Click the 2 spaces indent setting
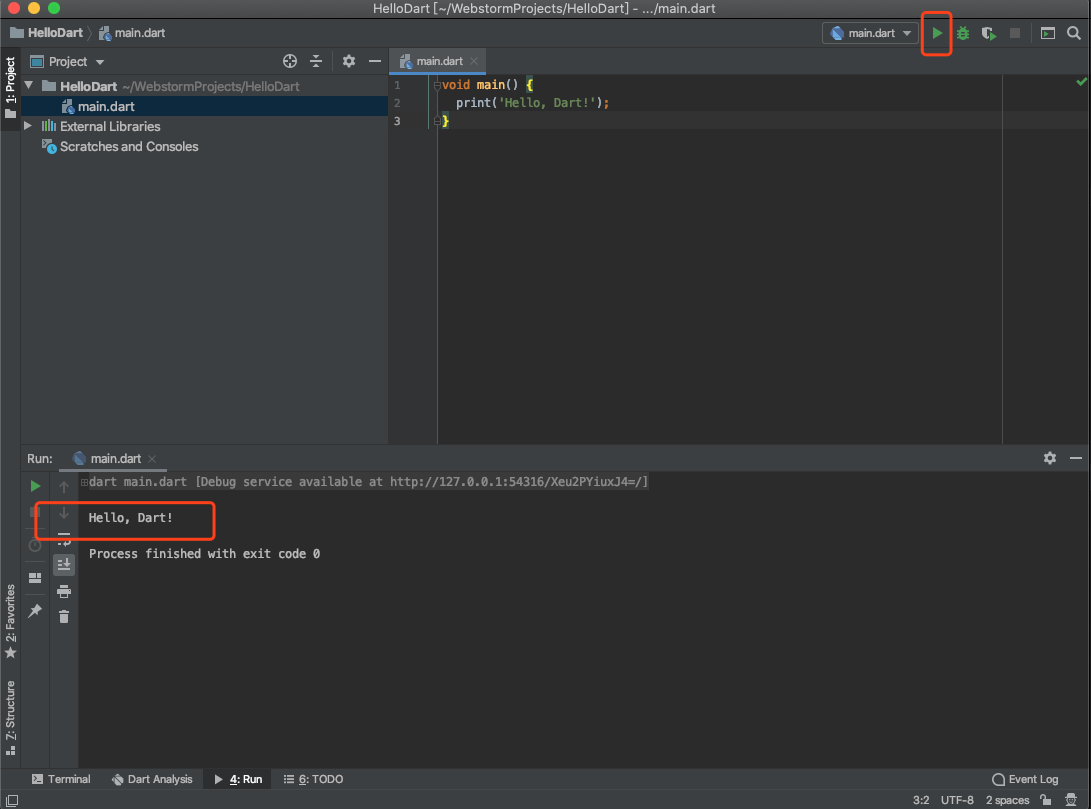Image resolution: width=1091 pixels, height=809 pixels. coord(1007,800)
